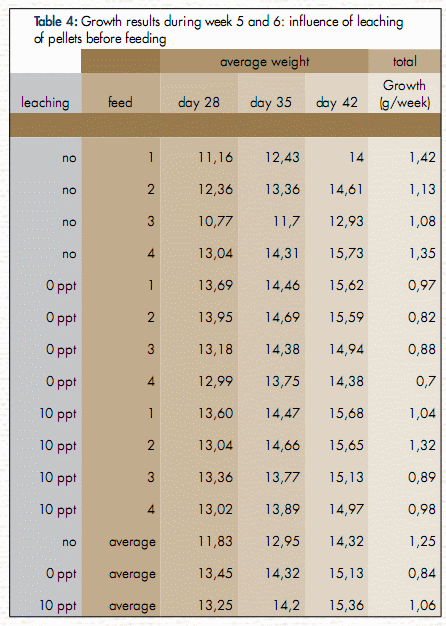Click the growth value 1,42
Image resolution: width=446 pixels, height=626 pixels.
[422, 157]
